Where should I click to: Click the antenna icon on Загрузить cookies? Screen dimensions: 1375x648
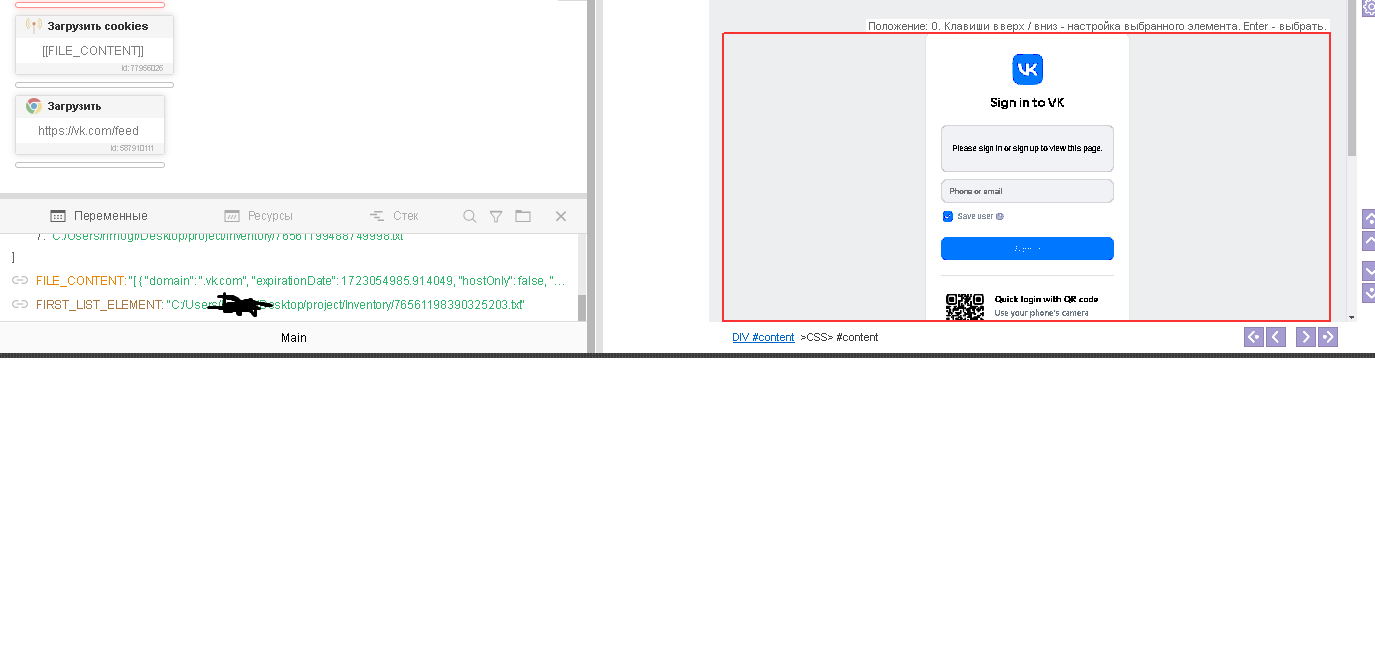click(34, 26)
